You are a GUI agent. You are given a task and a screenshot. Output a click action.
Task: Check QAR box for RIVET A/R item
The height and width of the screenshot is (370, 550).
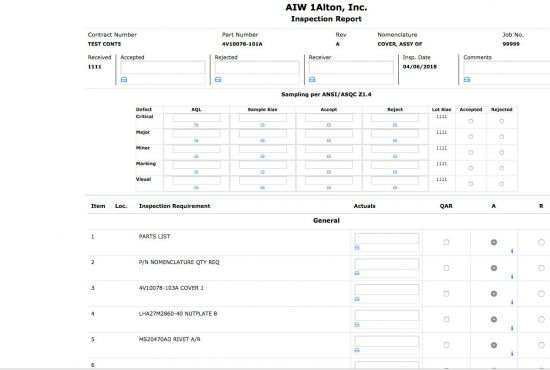tap(446, 345)
